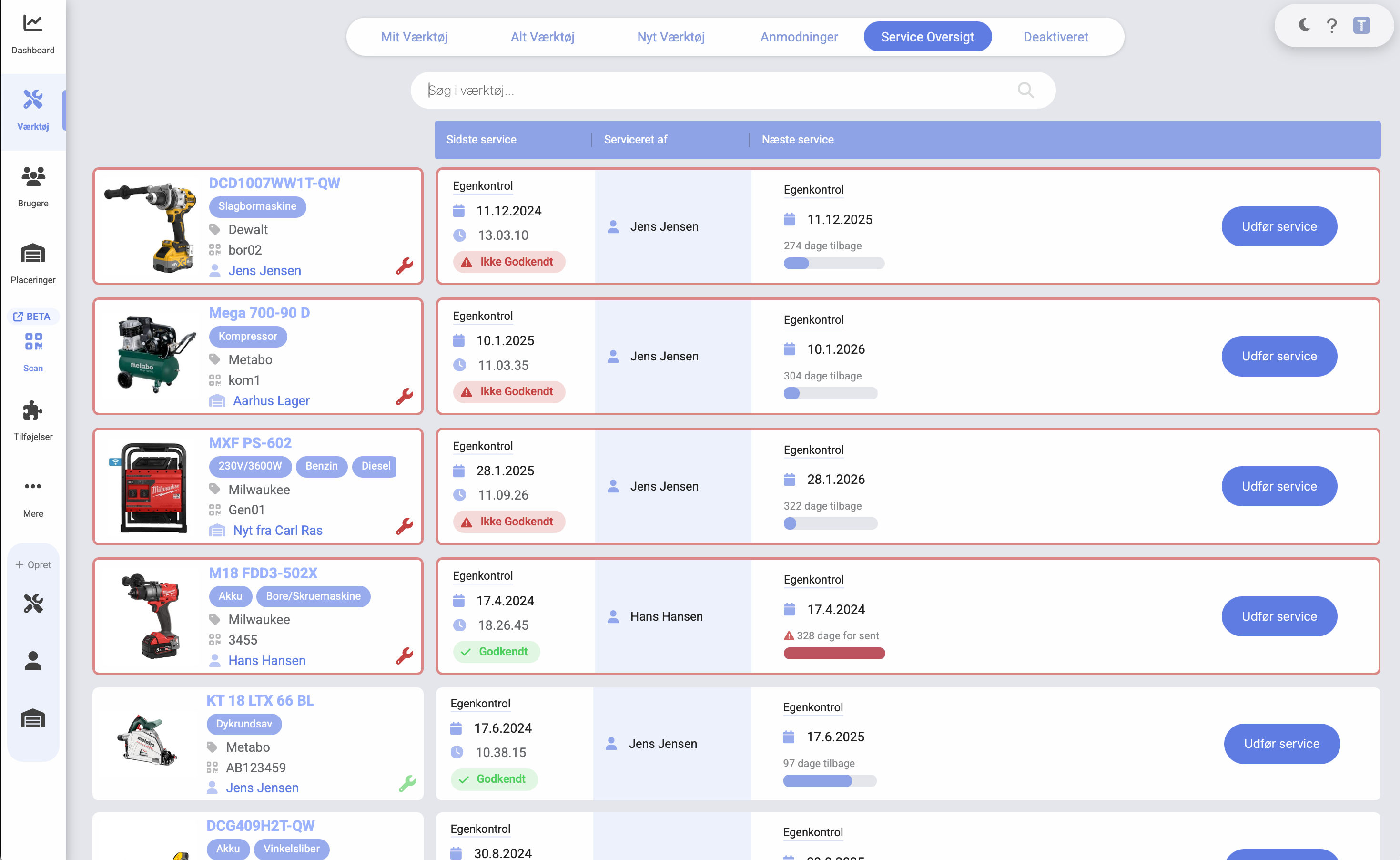Select the Deaktiveret tab
The image size is (1400, 860).
point(1055,37)
